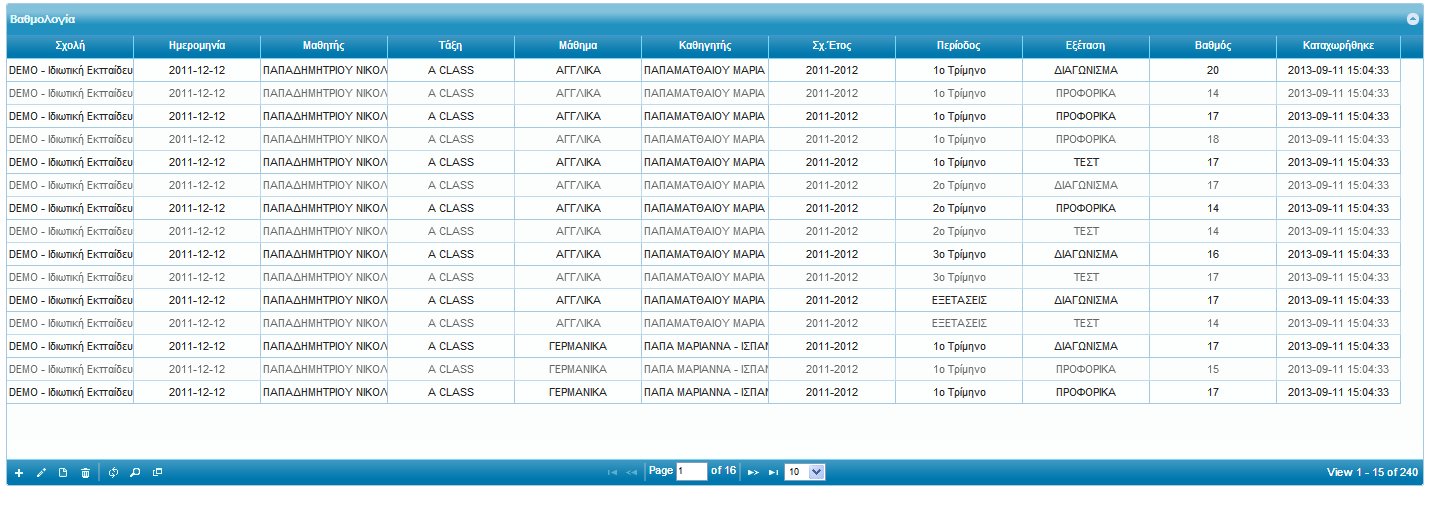Screen dimensions: 1432x507
Task: Type in the page number field
Action: pos(691,472)
